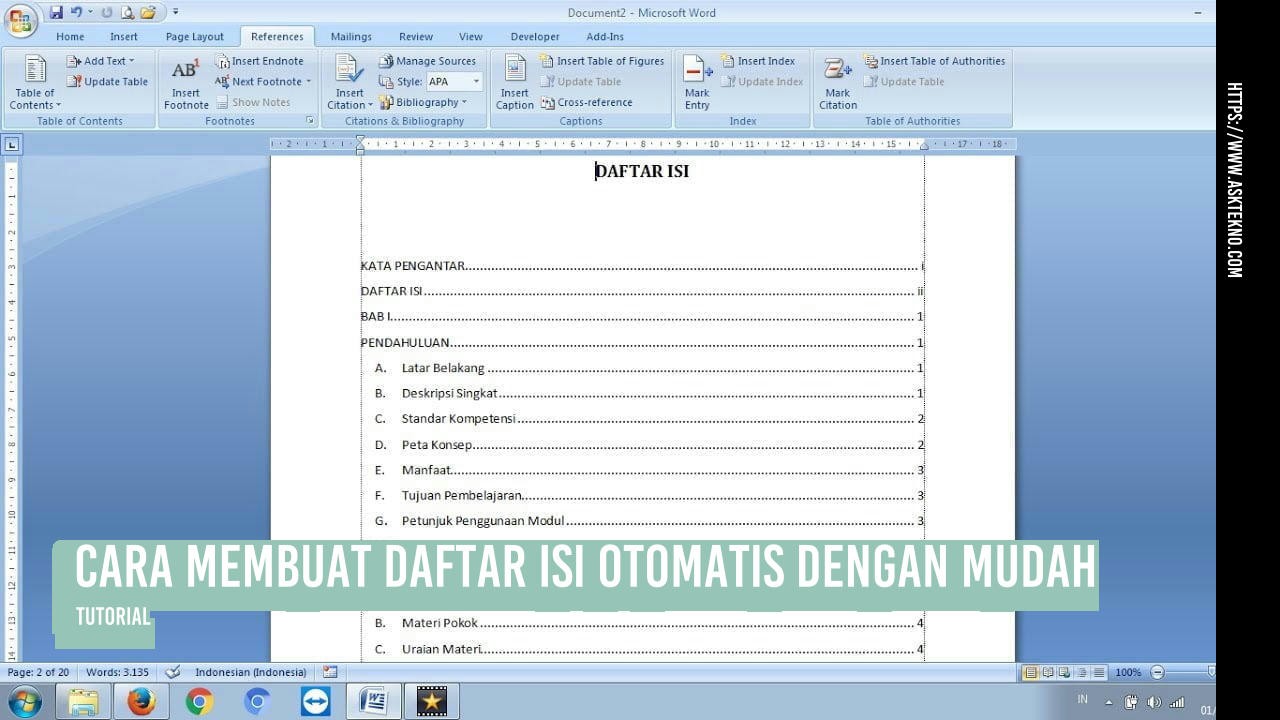The image size is (1280, 720).
Task: Open the View tab
Action: click(x=471, y=37)
